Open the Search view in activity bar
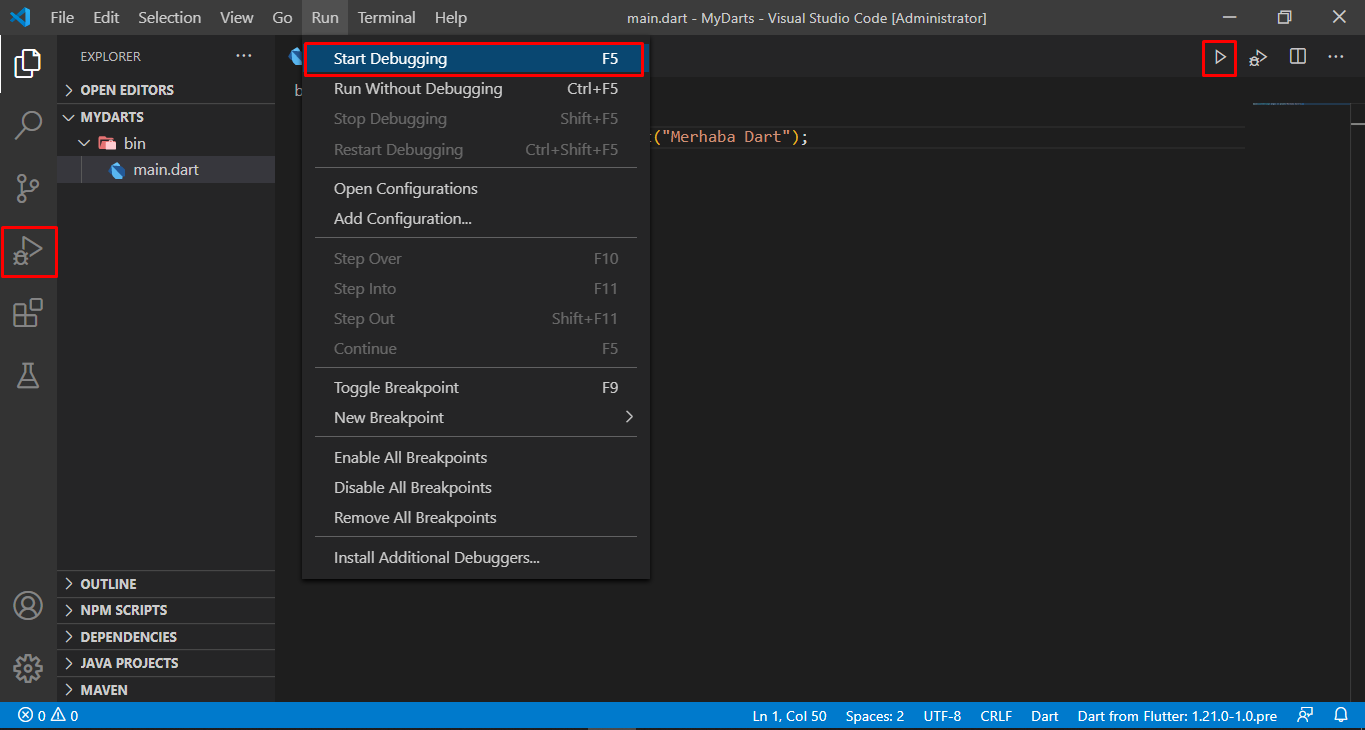This screenshot has width=1365, height=730. [28, 126]
